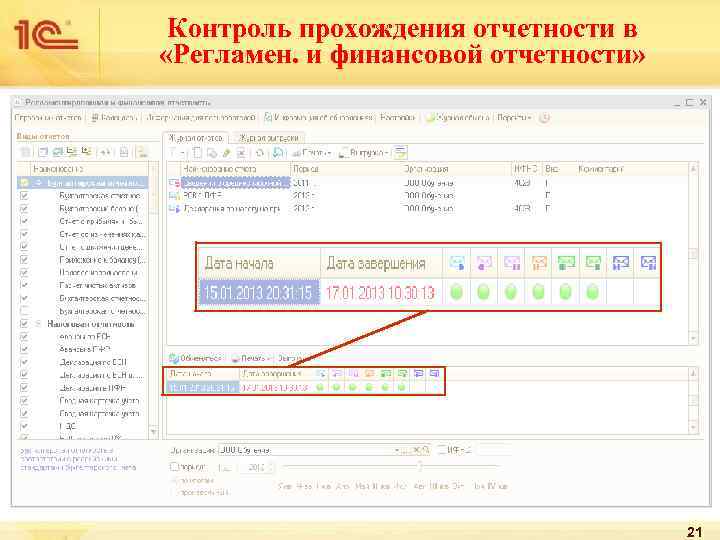The height and width of the screenshot is (540, 720).
Task: Click the Обменяться button
Action: pyautogui.click(x=195, y=358)
